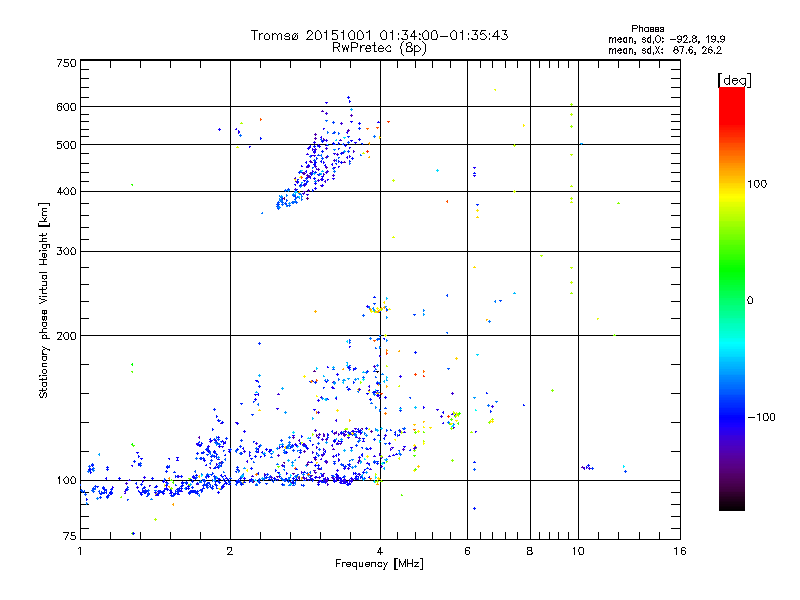This screenshot has height=600, width=800.
Task: Click colorbar tick label '-100'
Action: (x=761, y=417)
